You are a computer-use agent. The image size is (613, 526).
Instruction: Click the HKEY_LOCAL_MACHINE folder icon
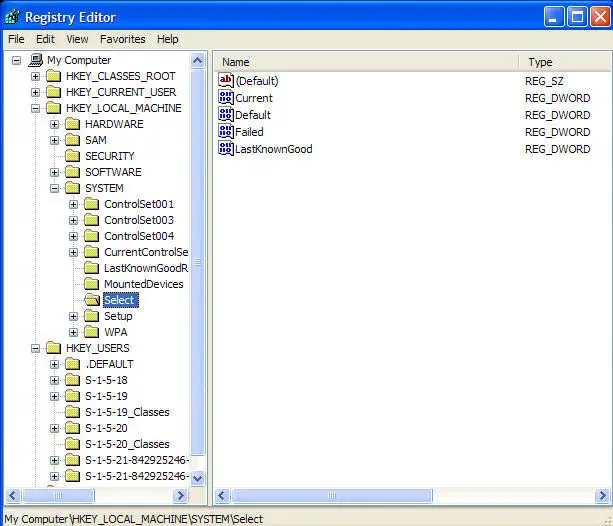pos(54,108)
